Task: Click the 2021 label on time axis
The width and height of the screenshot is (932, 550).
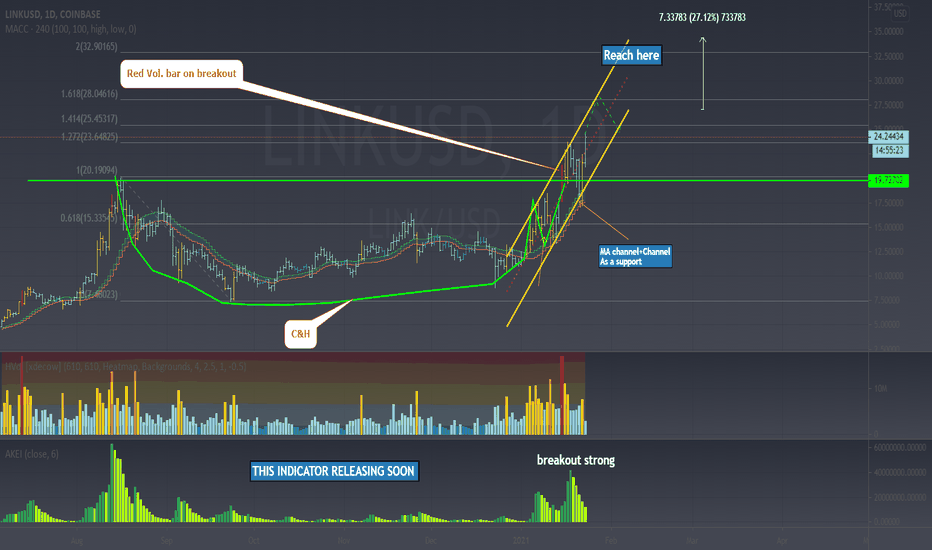Action: click(521, 540)
